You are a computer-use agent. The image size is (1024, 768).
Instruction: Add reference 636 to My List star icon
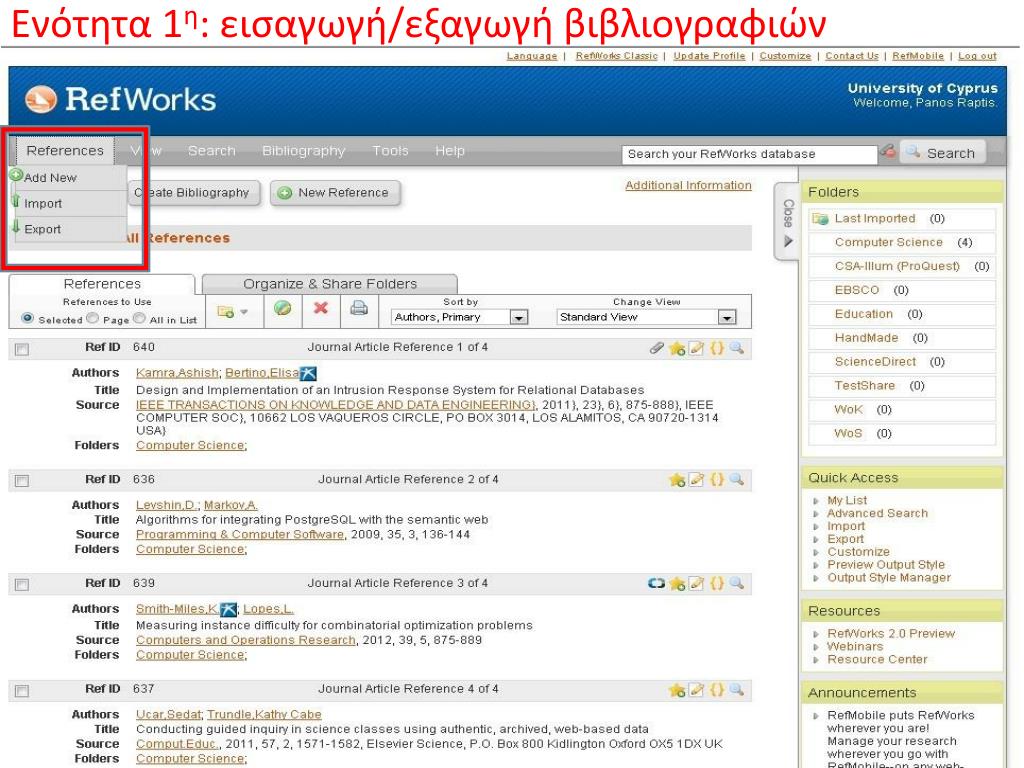point(677,480)
